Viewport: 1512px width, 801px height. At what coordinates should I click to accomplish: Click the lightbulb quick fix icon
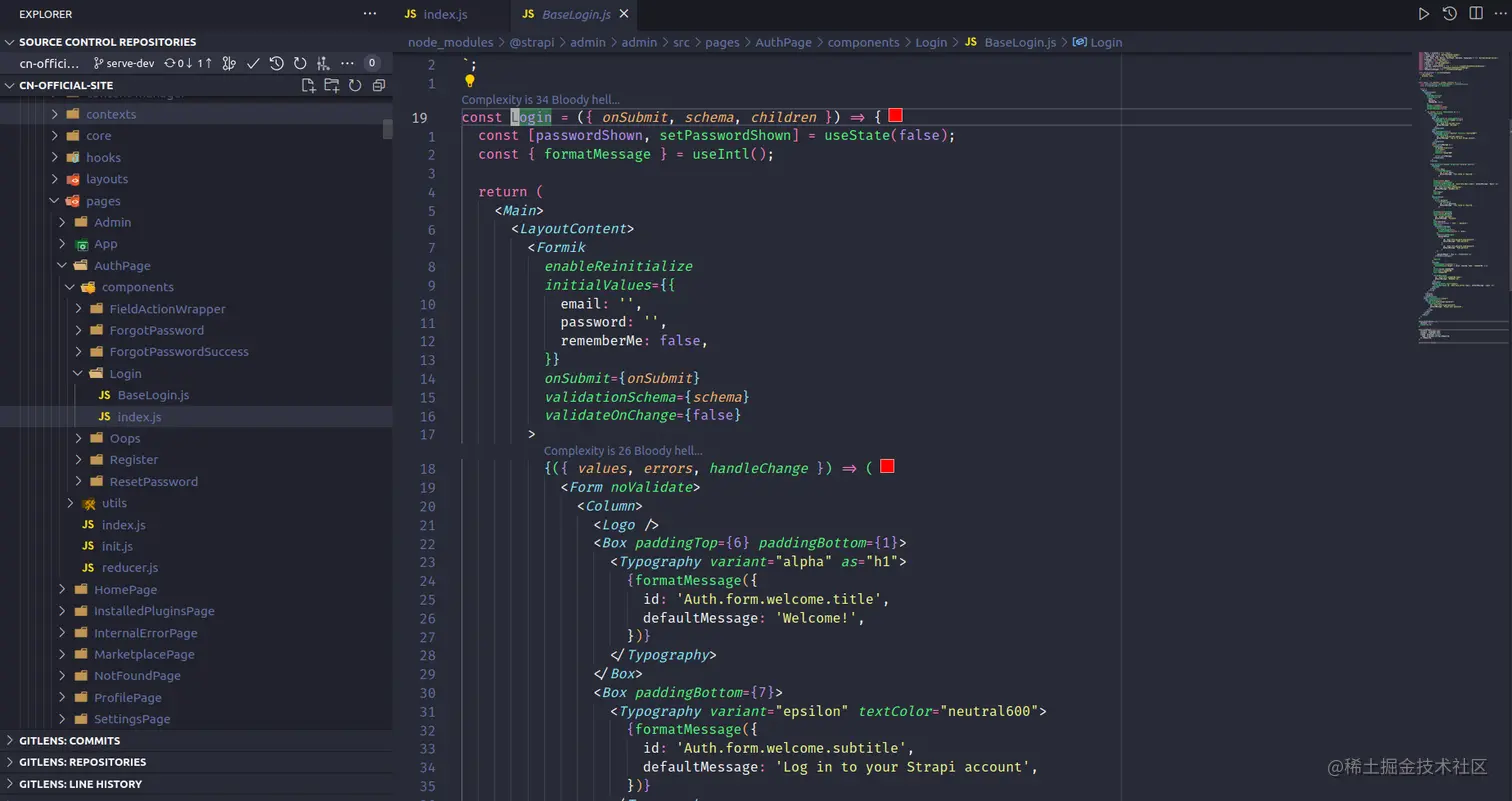(470, 82)
